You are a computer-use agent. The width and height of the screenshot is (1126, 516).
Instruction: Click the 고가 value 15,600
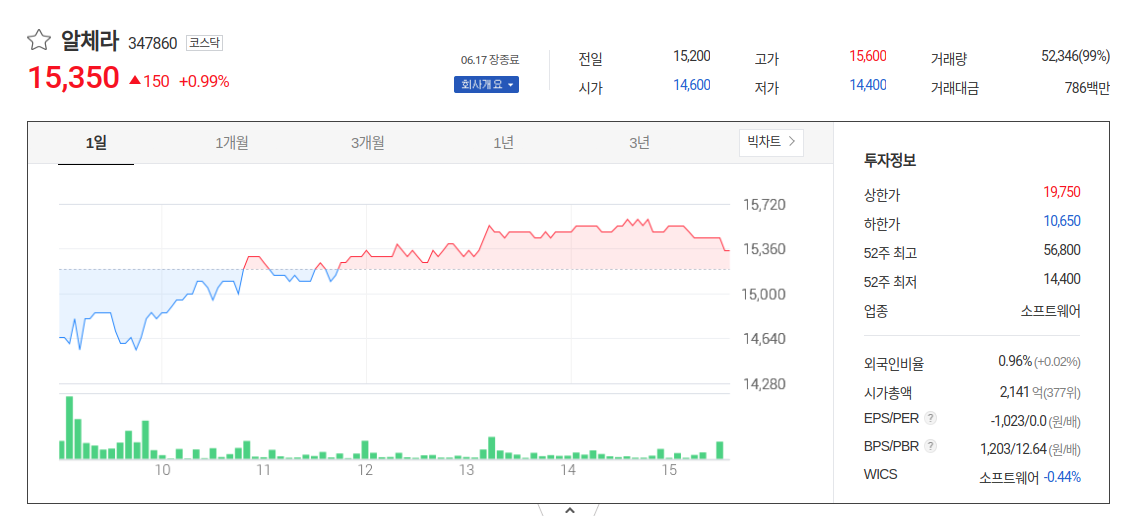pyautogui.click(x=867, y=56)
